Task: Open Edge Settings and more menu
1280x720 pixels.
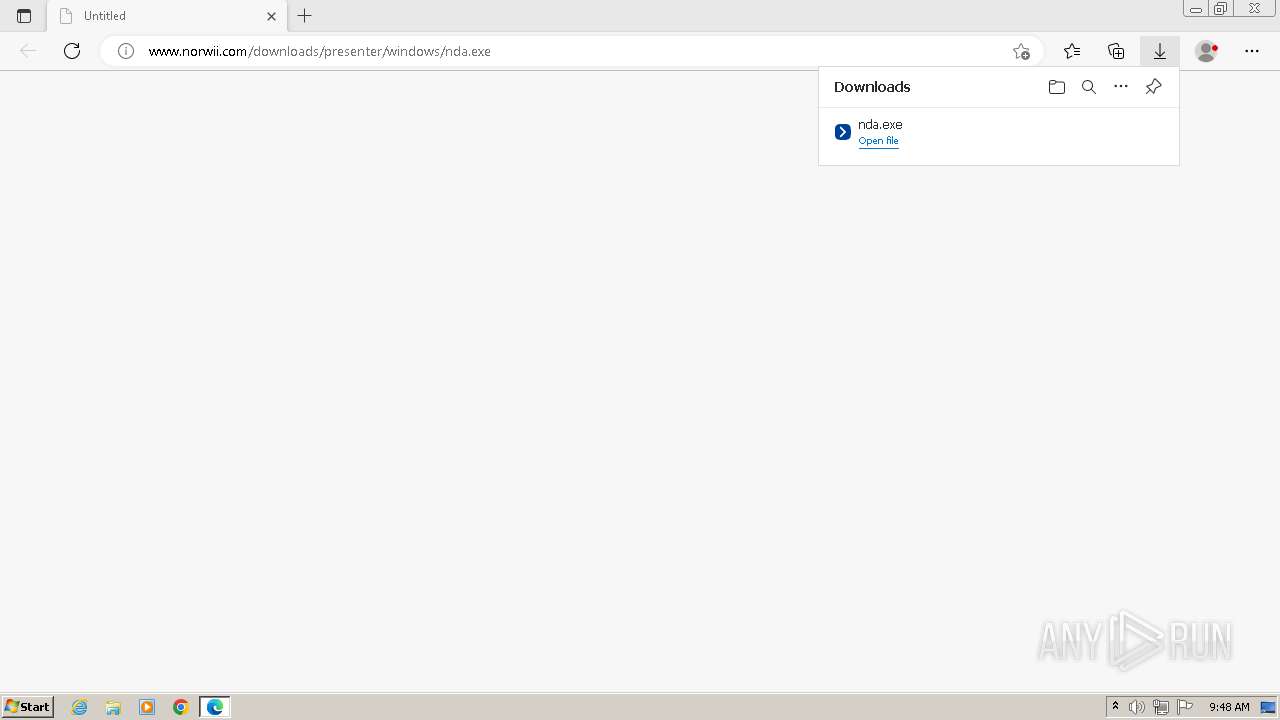Action: (1252, 51)
